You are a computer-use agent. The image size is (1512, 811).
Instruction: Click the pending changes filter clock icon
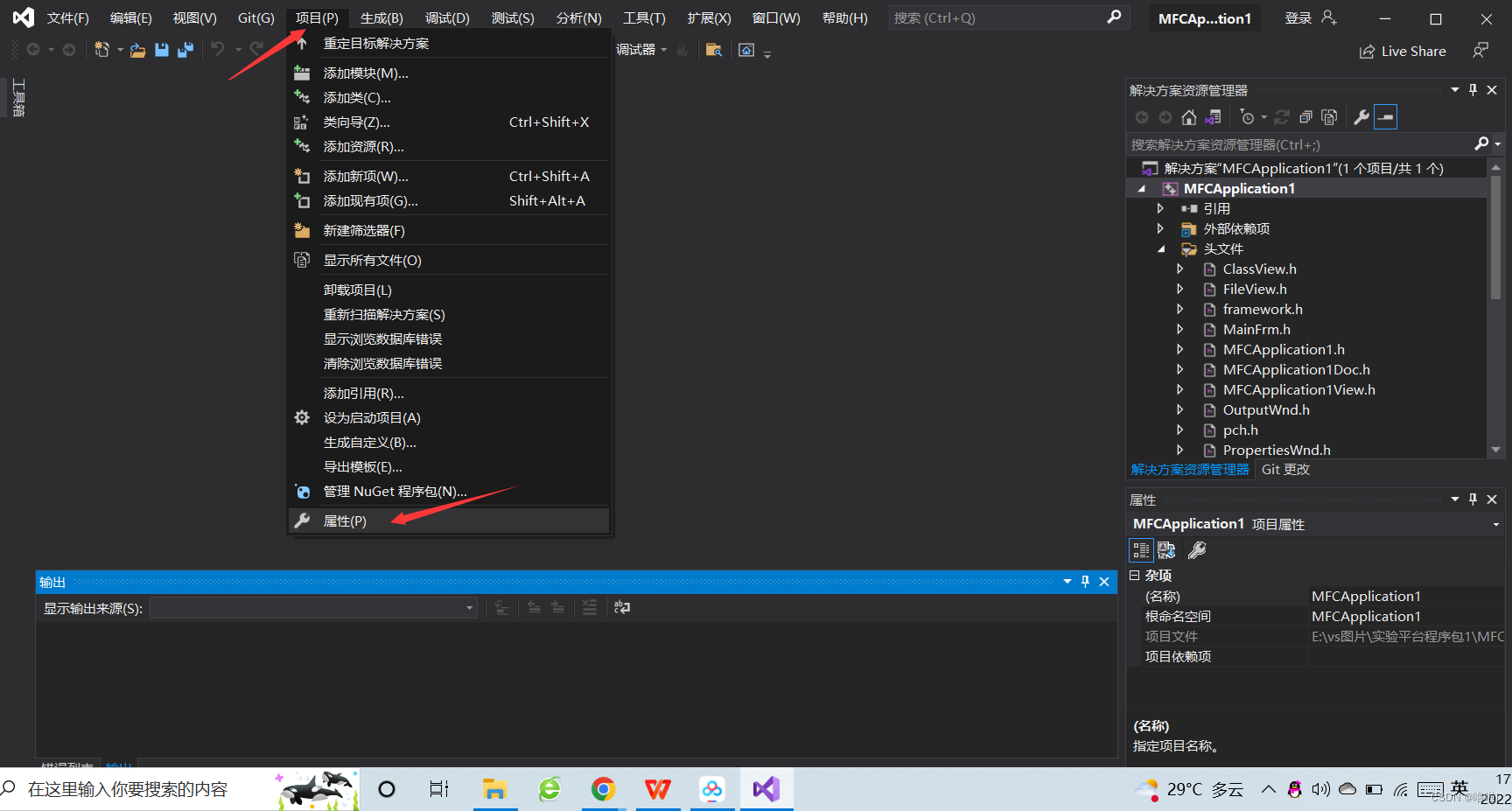[1248, 117]
